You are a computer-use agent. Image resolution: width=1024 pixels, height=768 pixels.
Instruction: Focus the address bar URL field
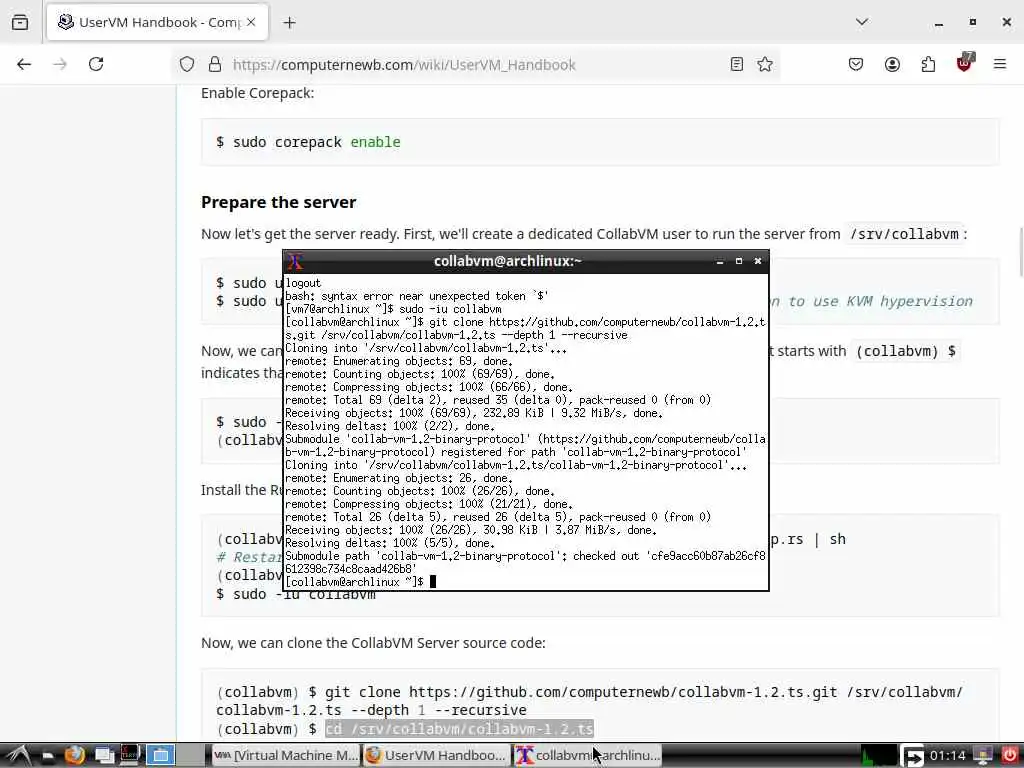tap(477, 65)
